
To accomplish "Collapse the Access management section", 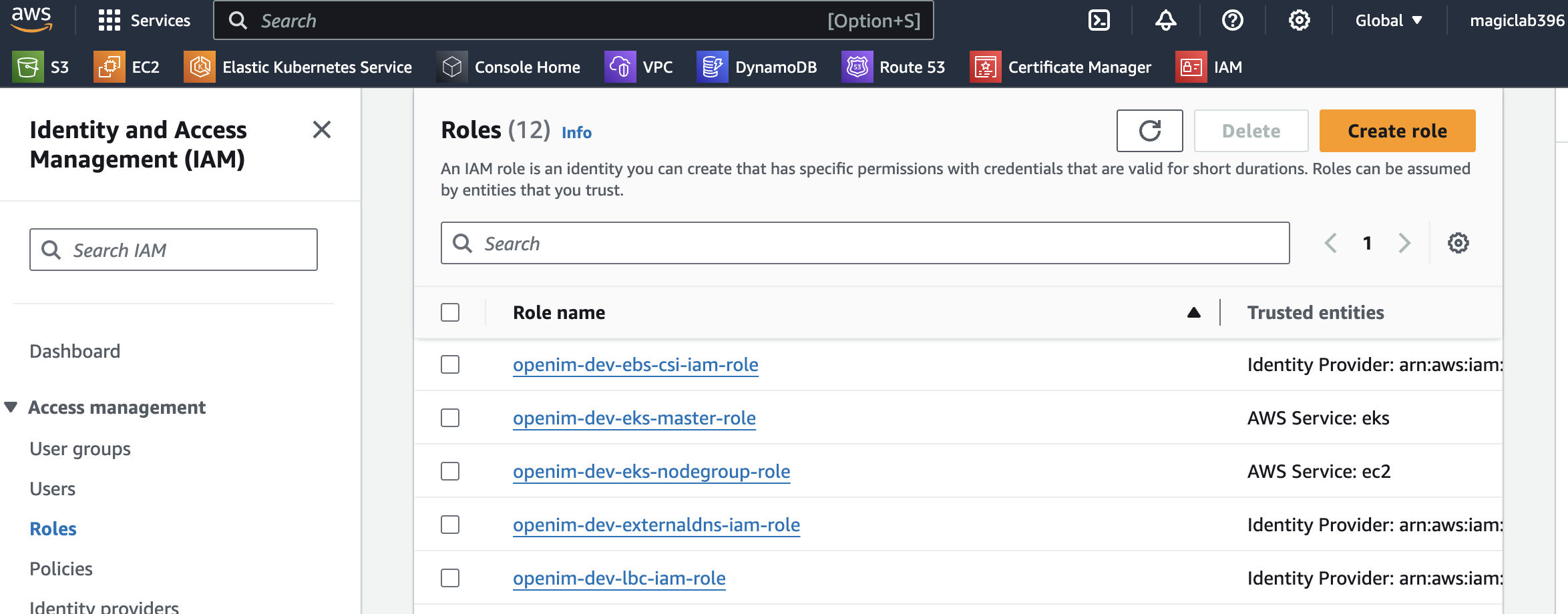I will (11, 407).
